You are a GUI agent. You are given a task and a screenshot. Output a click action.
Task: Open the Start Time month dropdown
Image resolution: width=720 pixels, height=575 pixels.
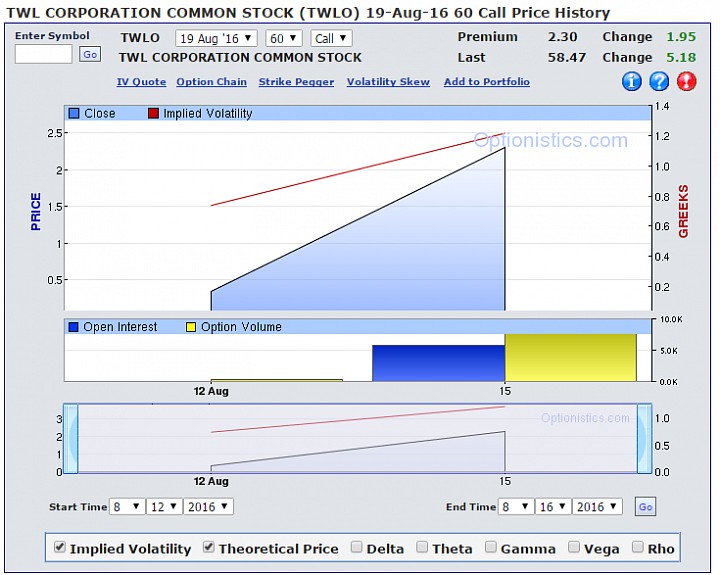(127, 507)
